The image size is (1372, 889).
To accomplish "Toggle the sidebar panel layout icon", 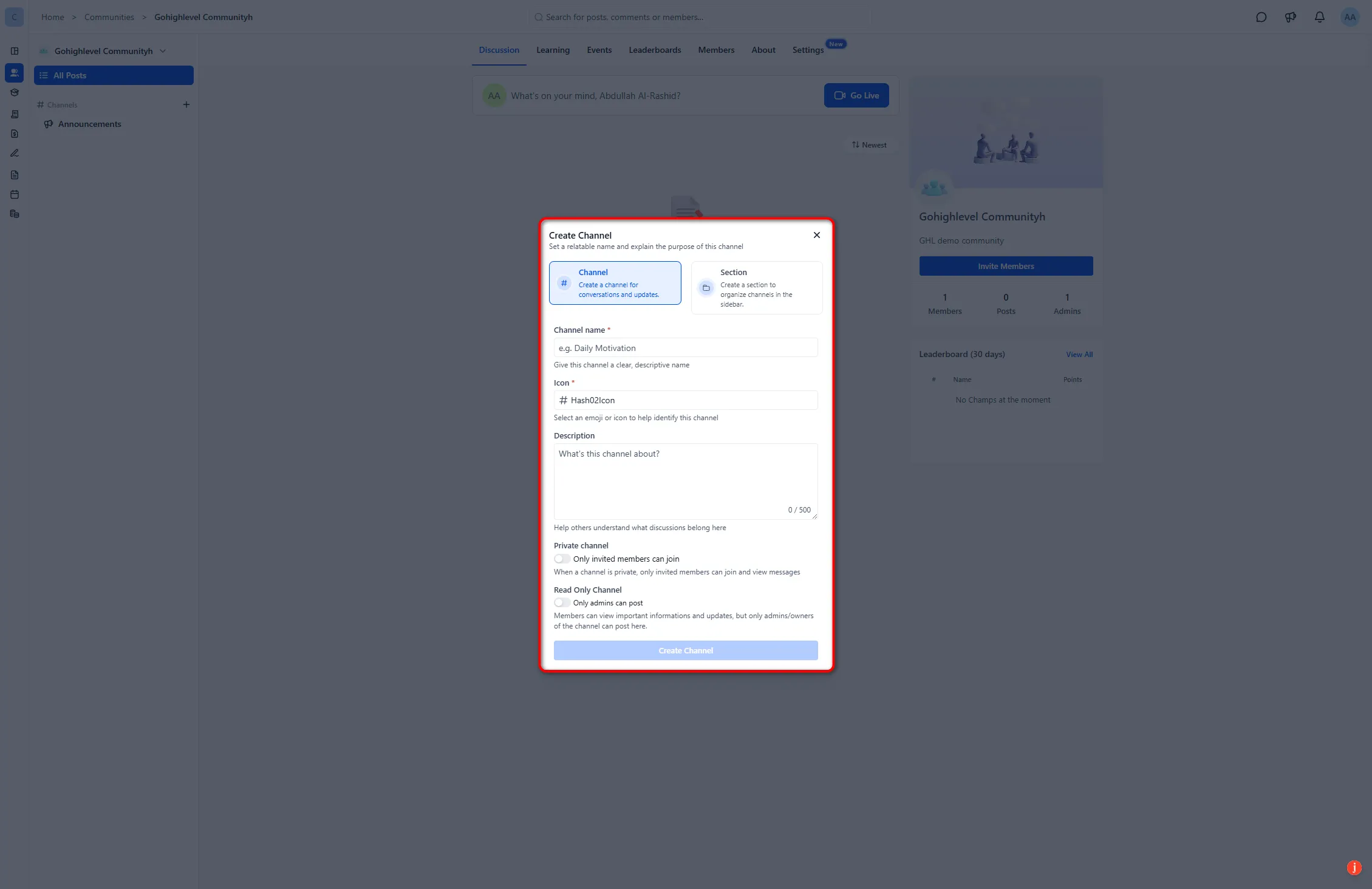I will point(15,51).
